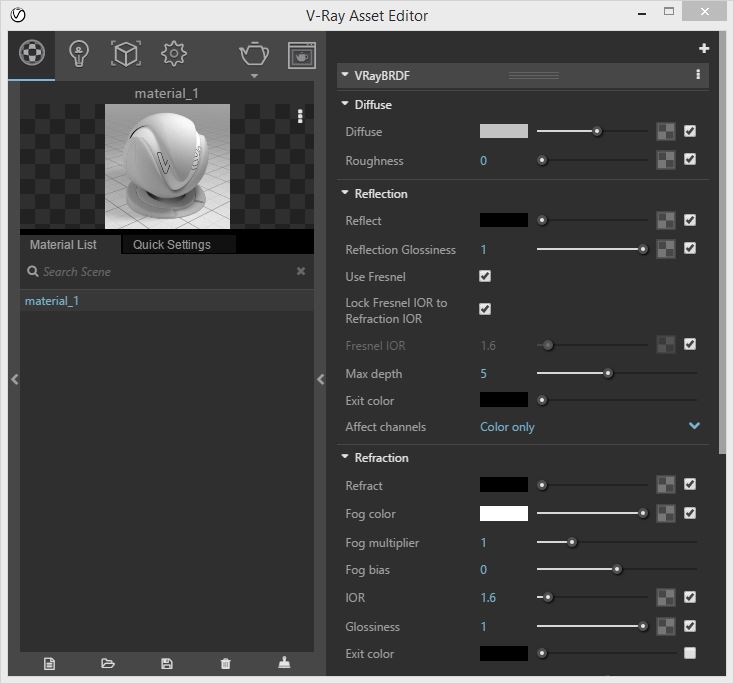
Task: Open IOR texture map slot
Action: pyautogui.click(x=666, y=597)
